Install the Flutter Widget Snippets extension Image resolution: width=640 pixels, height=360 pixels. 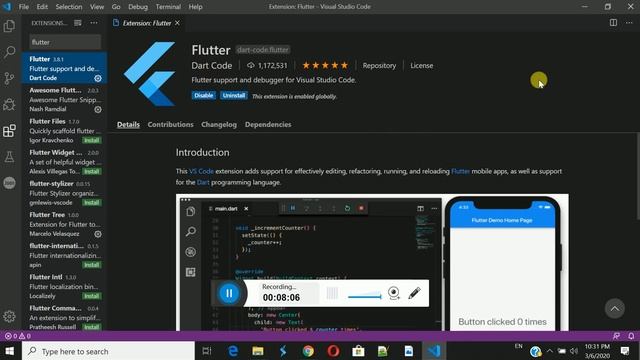click(x=92, y=171)
